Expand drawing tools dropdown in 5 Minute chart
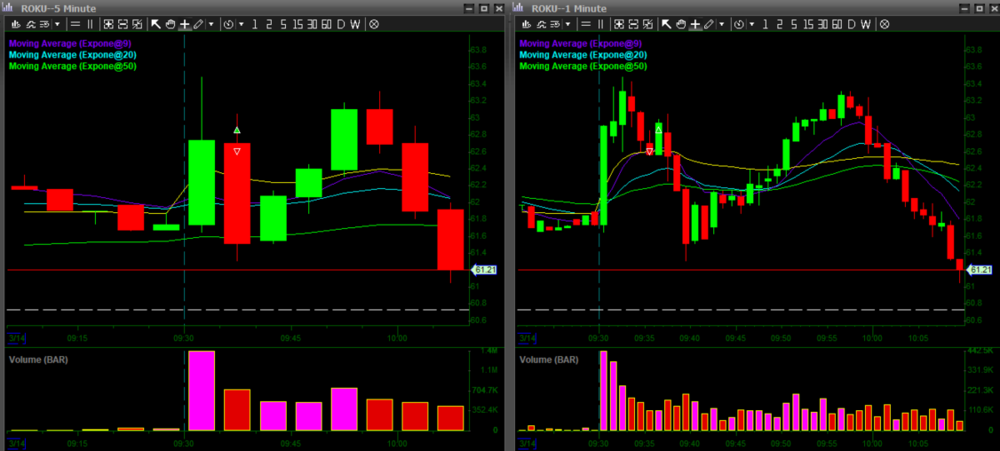Viewport: 1000px width, 451px height. pos(211,23)
